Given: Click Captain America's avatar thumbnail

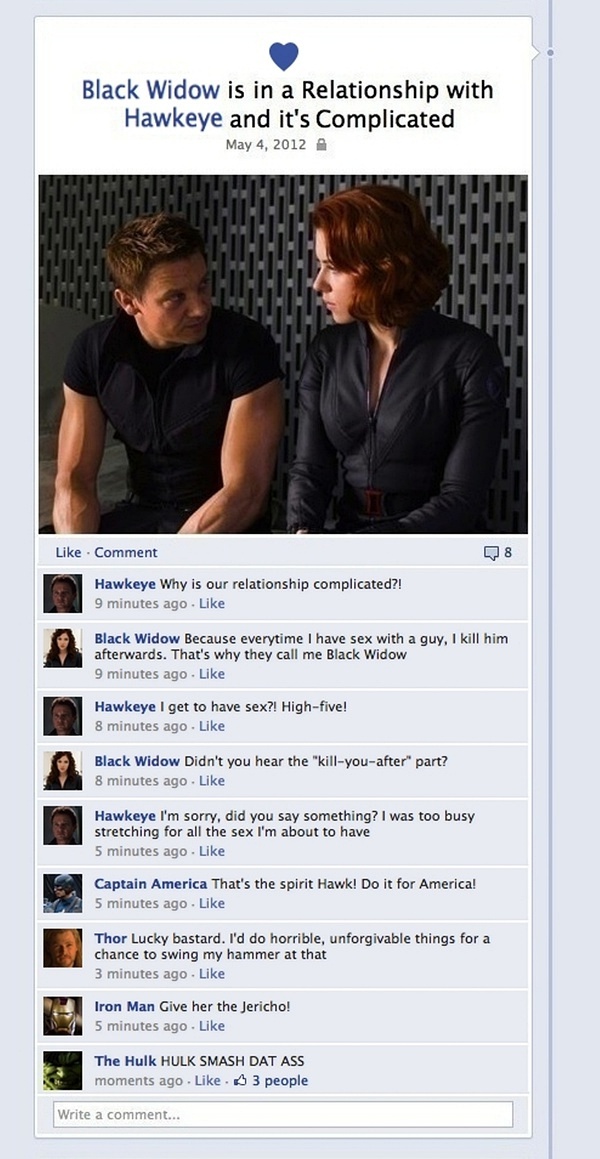Looking at the screenshot, I should click(63, 893).
